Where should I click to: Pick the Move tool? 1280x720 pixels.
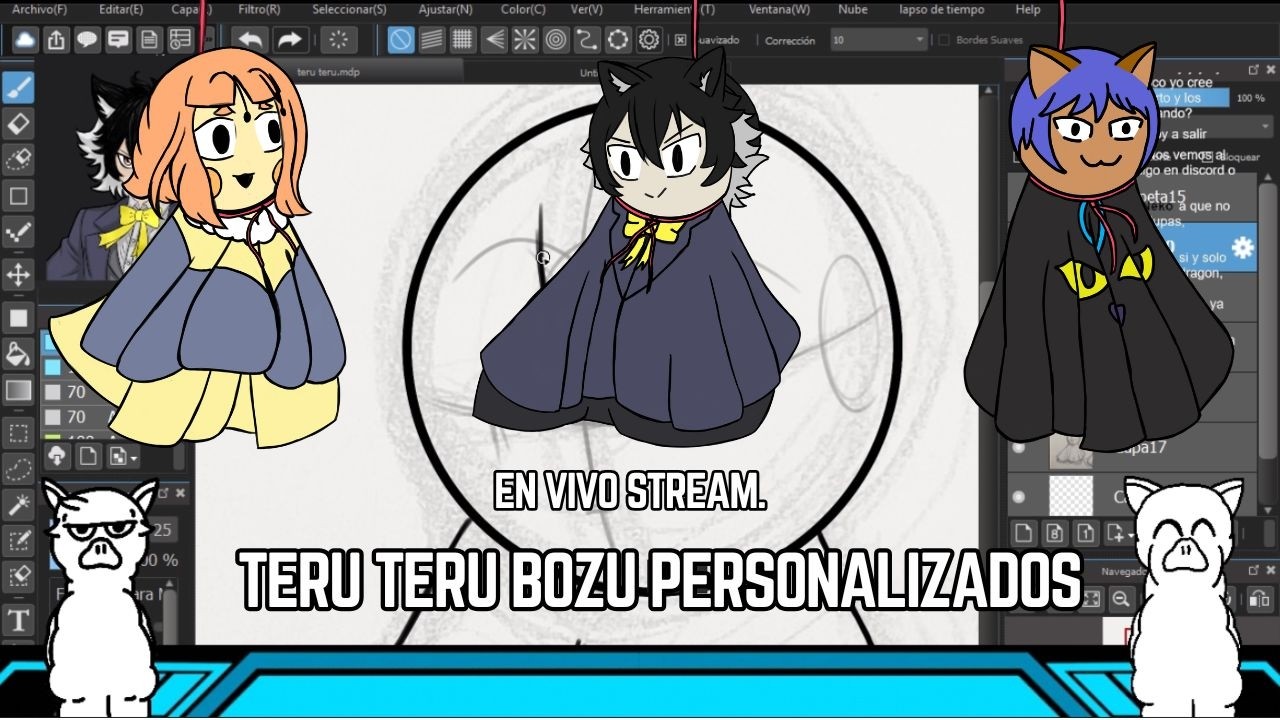(18, 273)
